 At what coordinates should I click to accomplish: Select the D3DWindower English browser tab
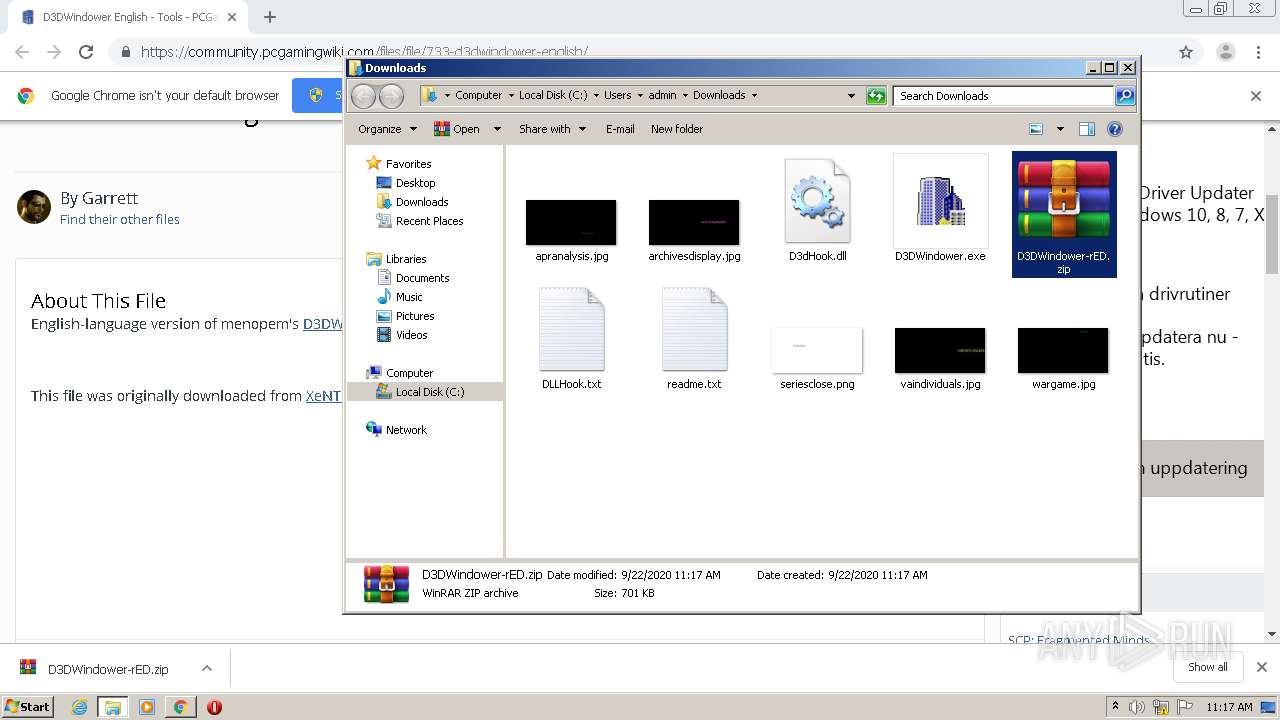[x=130, y=17]
